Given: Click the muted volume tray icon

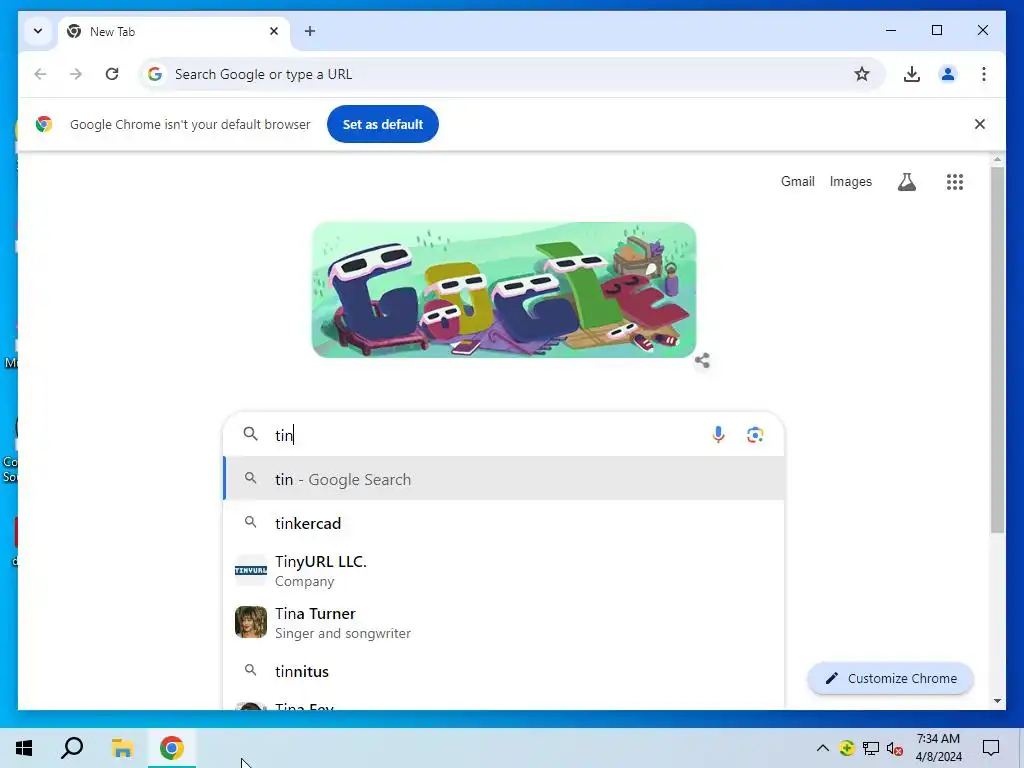Looking at the screenshot, I should (x=895, y=748).
